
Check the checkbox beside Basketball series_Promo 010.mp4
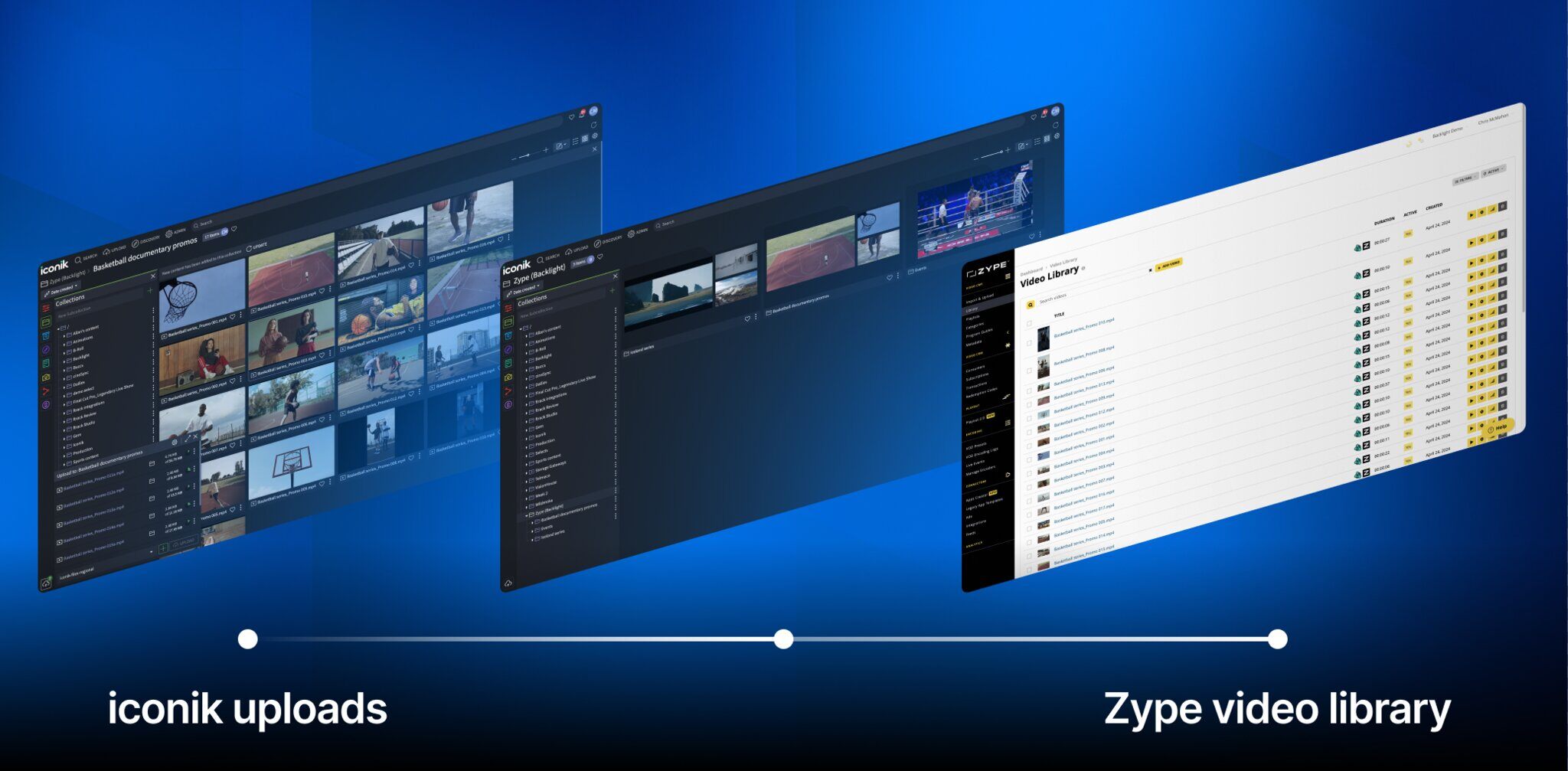pos(1029,344)
